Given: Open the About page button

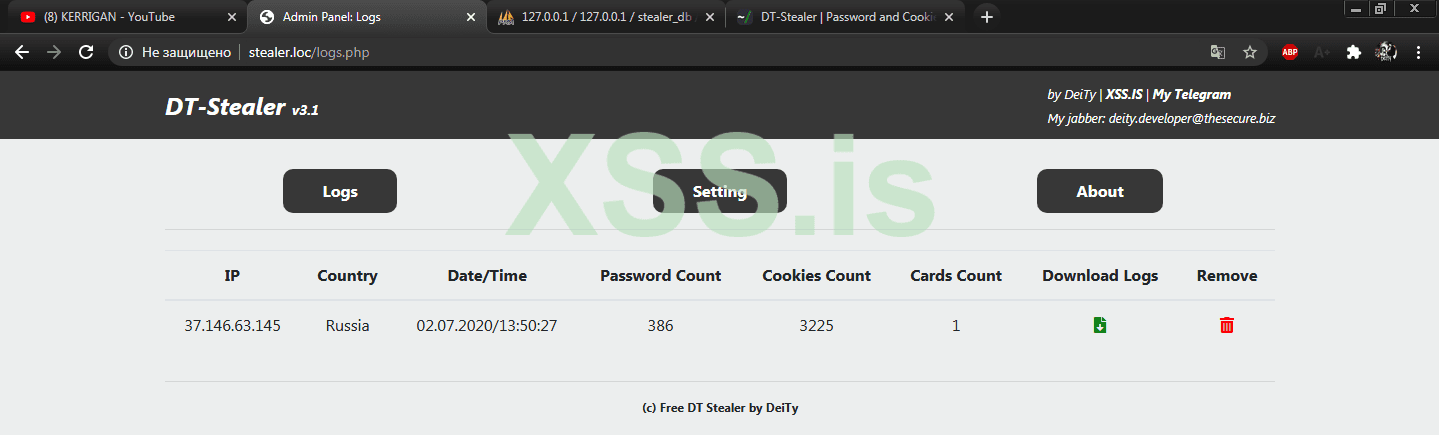Looking at the screenshot, I should point(1099,191).
